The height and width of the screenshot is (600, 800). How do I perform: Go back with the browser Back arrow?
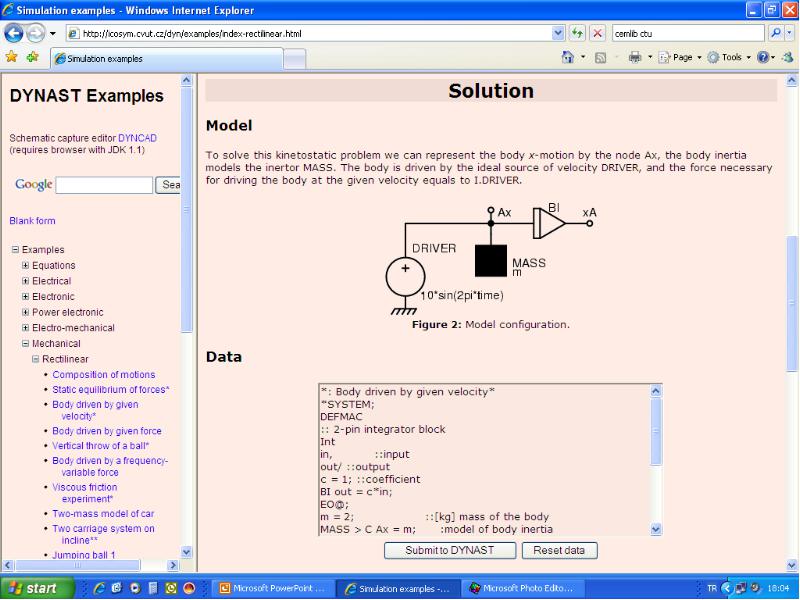point(14,34)
